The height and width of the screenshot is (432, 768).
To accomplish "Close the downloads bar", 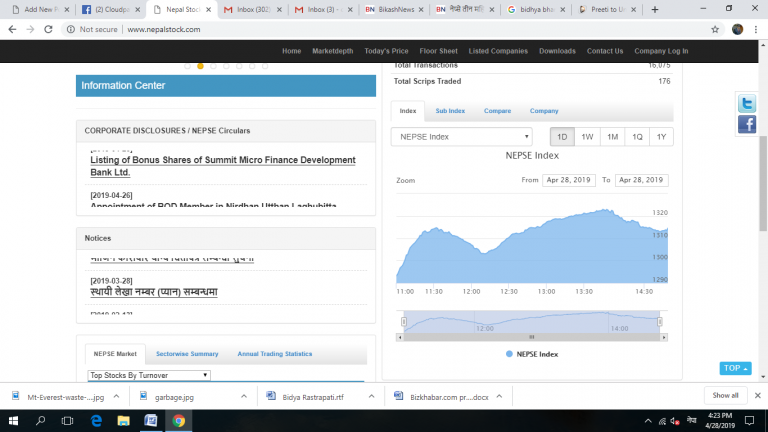I will tap(758, 395).
